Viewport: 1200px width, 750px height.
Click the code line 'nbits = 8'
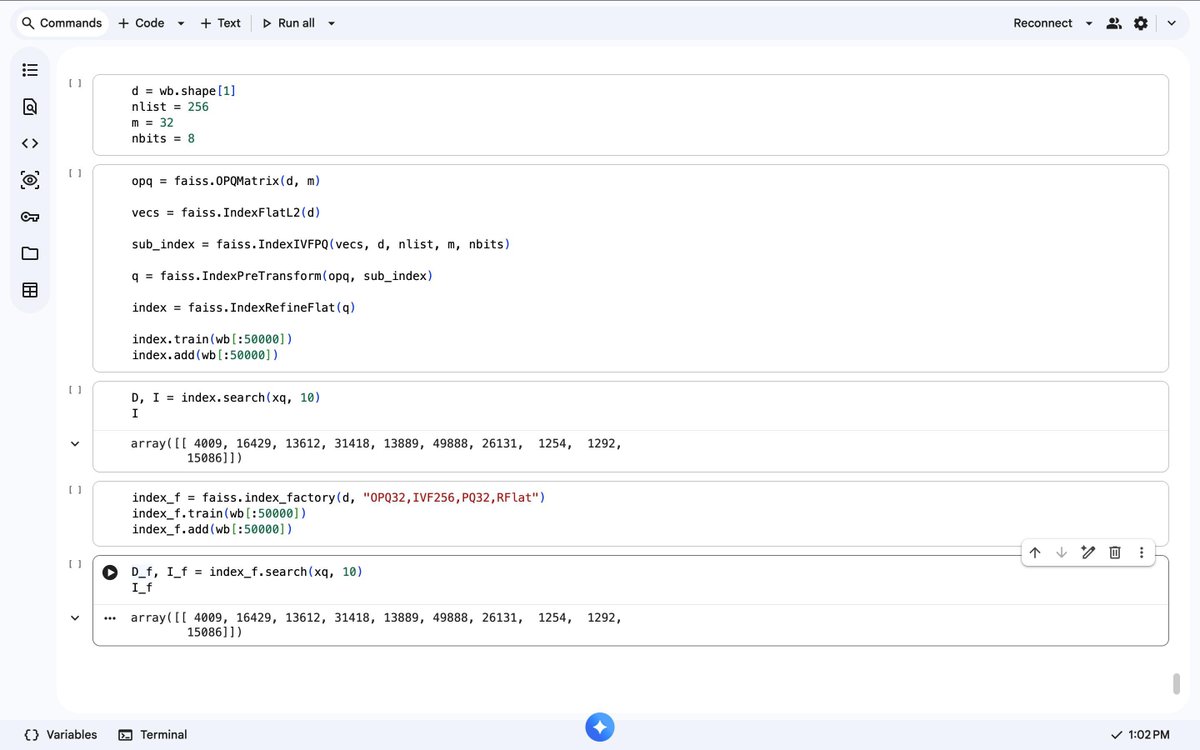point(163,138)
